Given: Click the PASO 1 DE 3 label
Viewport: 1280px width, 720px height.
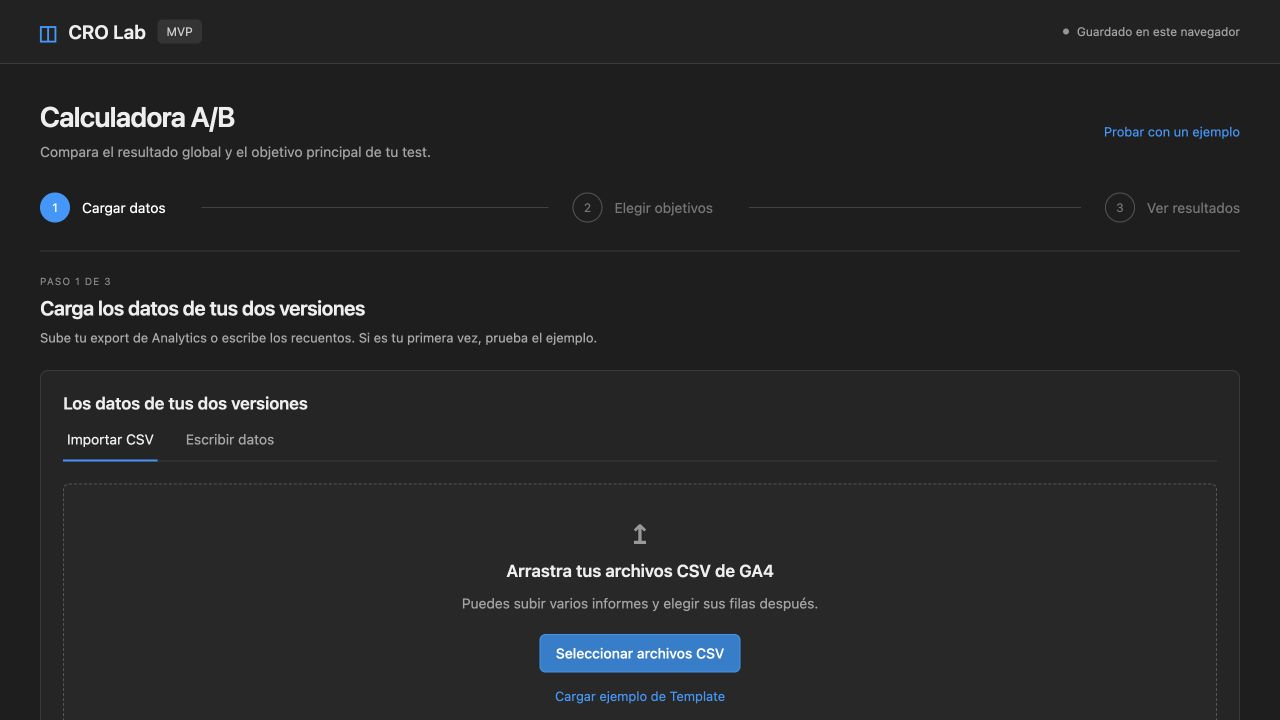Looking at the screenshot, I should 75,282.
